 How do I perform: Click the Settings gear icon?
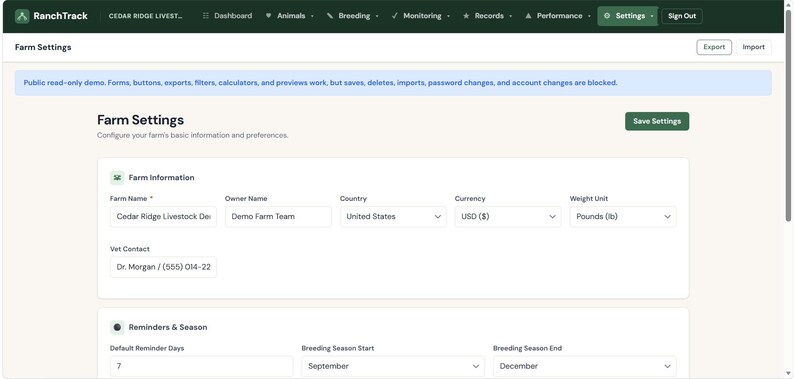point(607,16)
